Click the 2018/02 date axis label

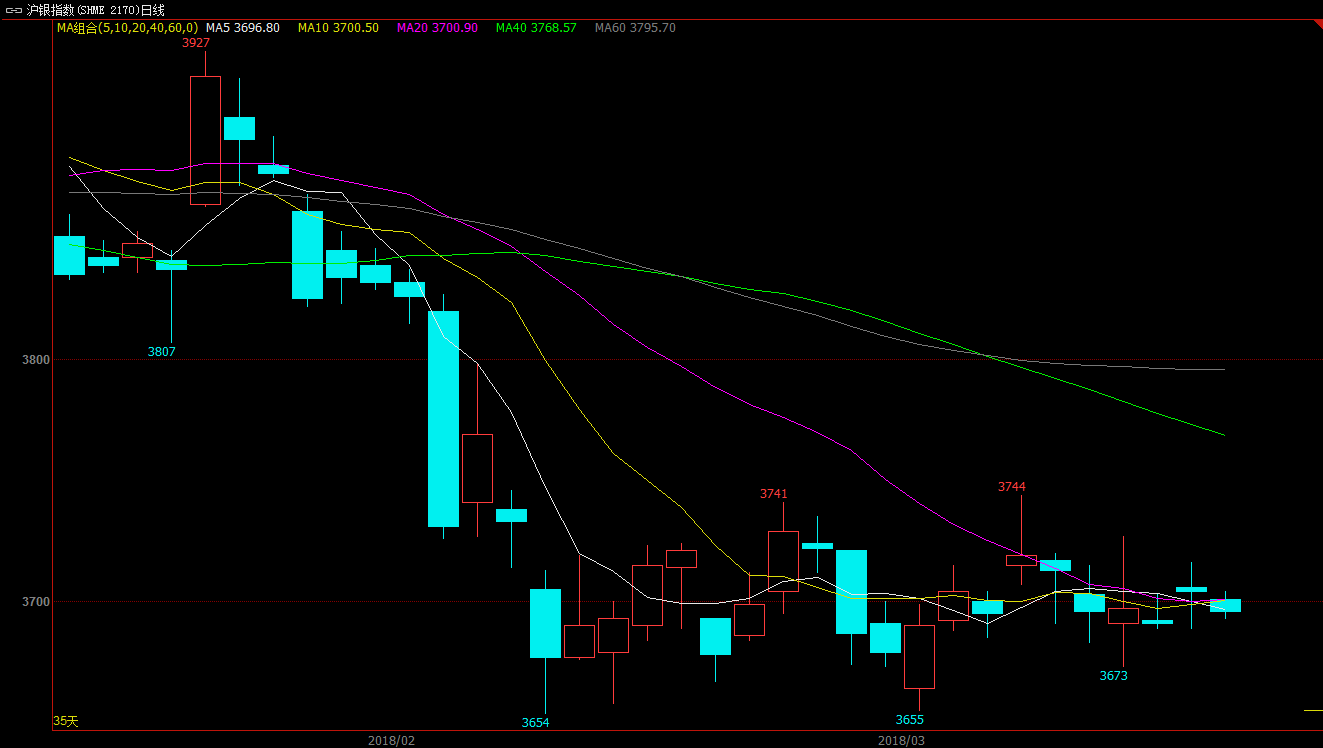pyautogui.click(x=391, y=741)
